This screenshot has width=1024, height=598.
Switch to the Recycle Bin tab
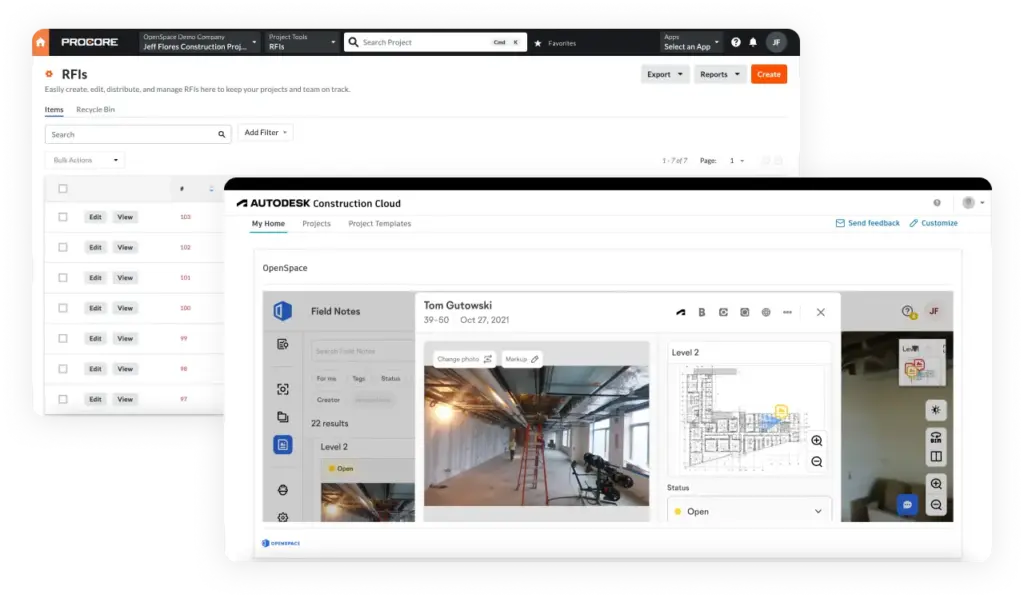(x=95, y=109)
